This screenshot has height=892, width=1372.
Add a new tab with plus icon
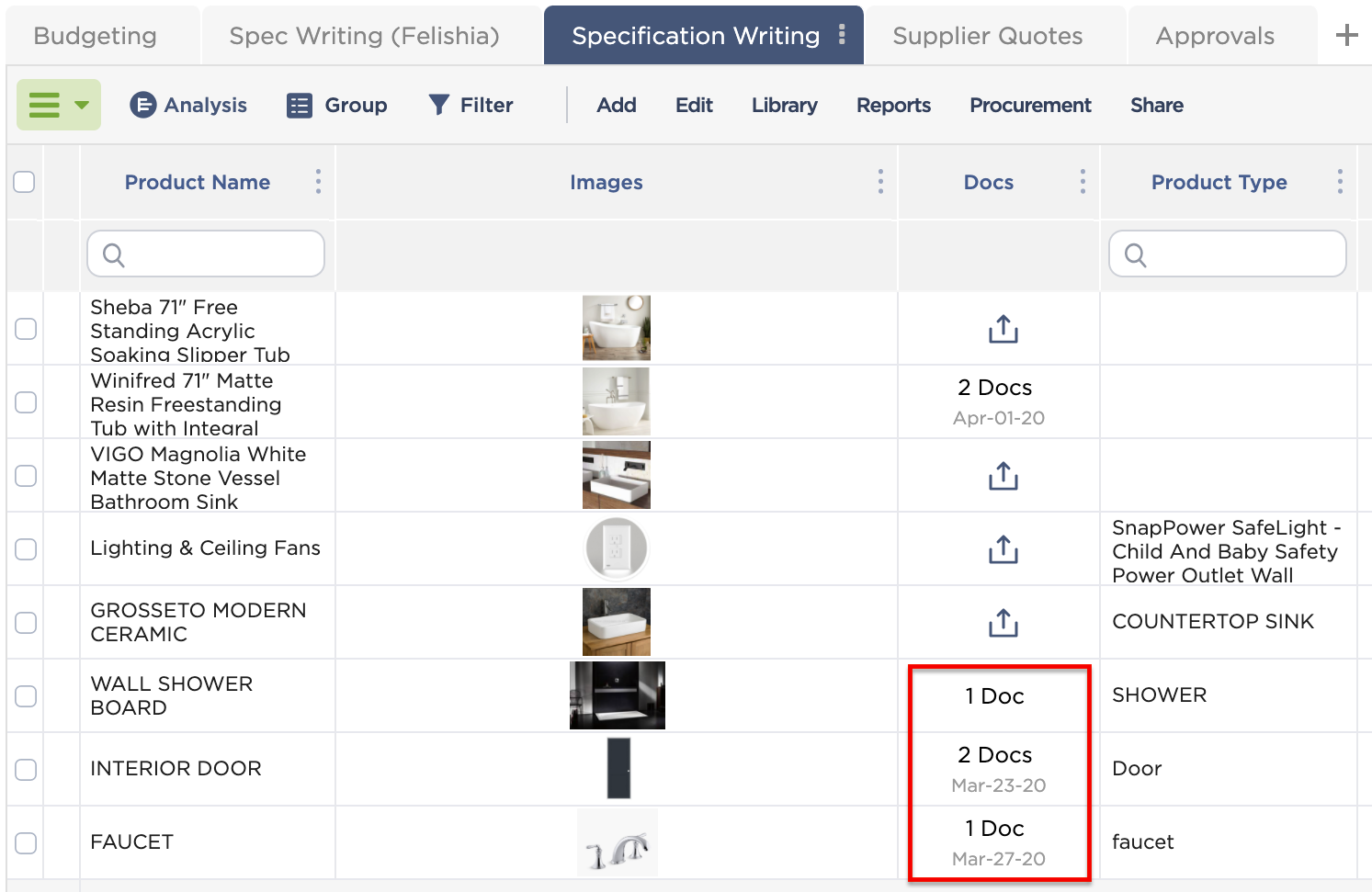tap(1346, 36)
